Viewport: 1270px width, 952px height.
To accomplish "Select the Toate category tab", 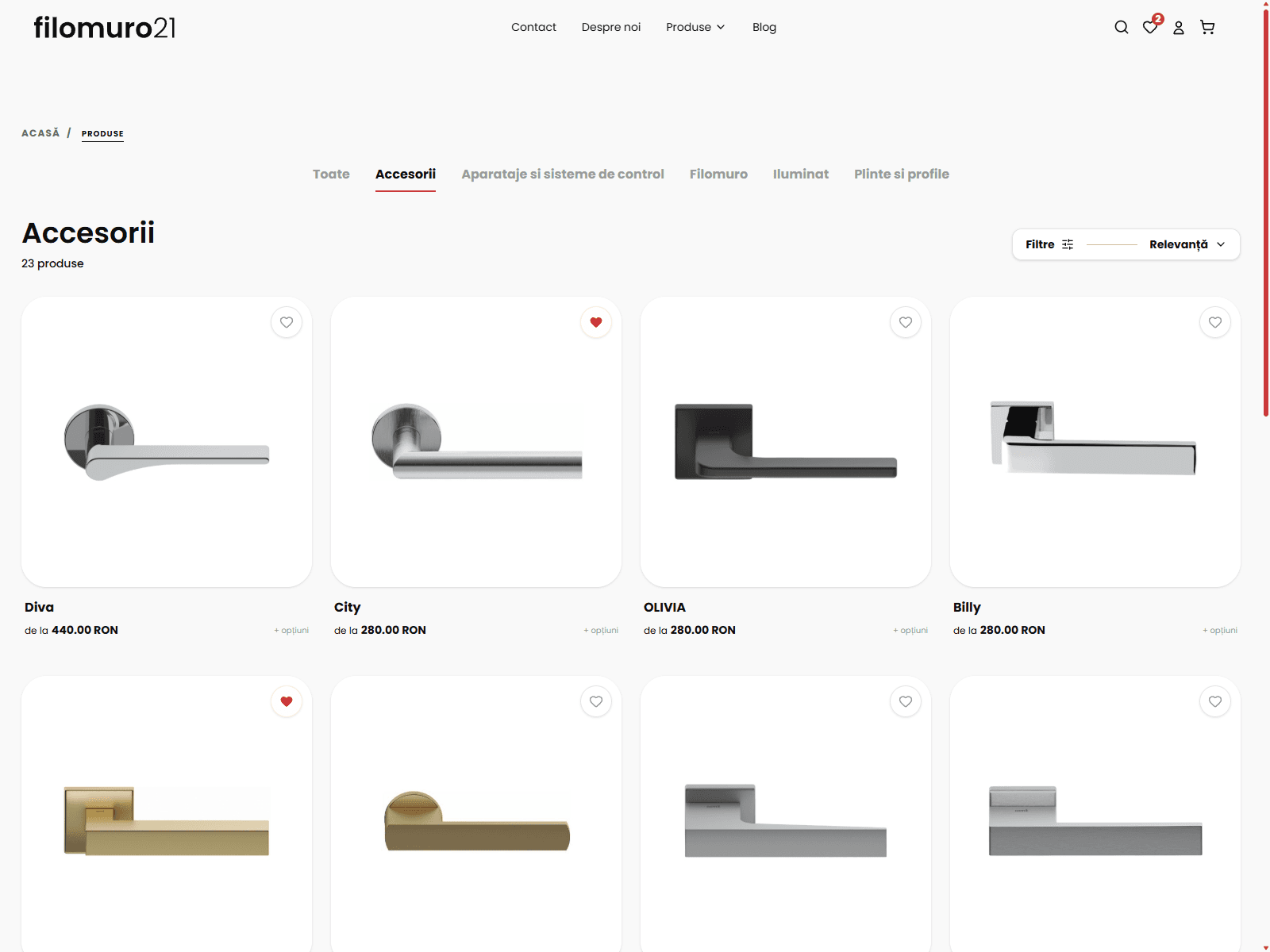I will point(331,174).
